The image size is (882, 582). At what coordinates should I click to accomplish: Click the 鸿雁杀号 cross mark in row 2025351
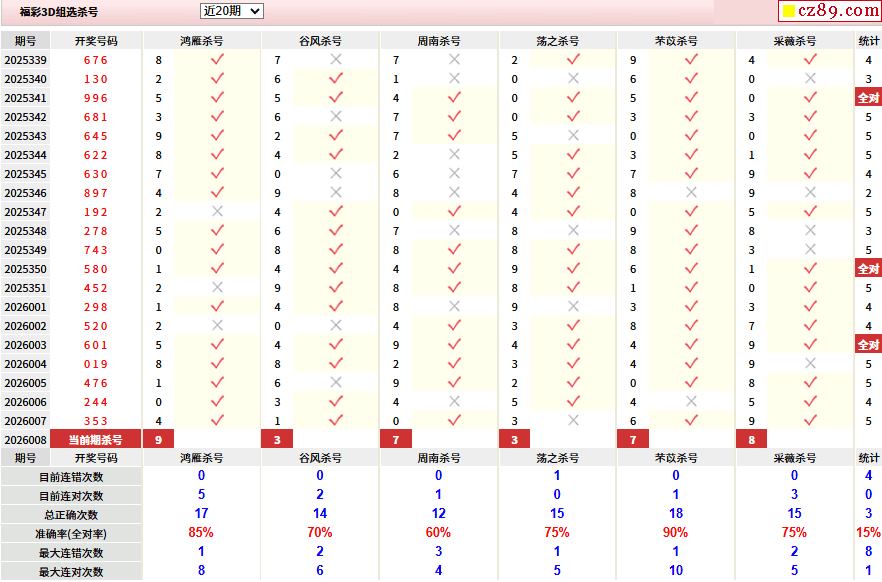(217, 288)
